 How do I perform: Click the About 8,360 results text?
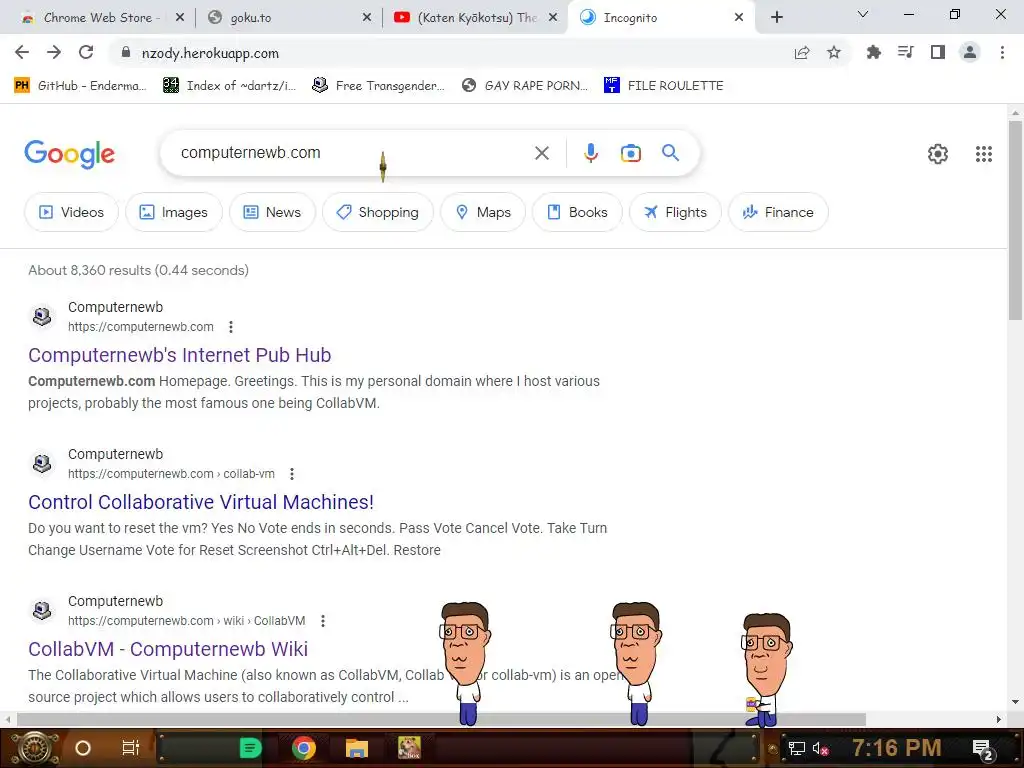point(138,270)
